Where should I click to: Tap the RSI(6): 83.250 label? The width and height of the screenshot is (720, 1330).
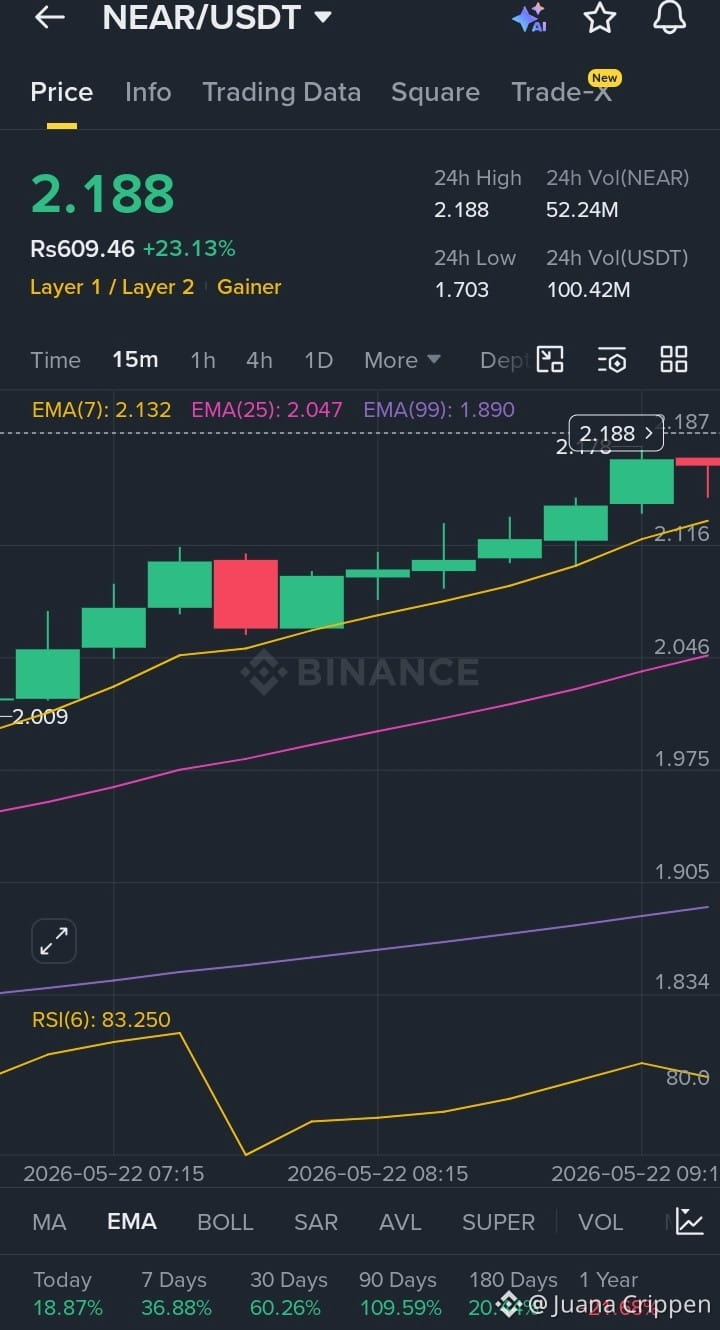click(101, 1020)
